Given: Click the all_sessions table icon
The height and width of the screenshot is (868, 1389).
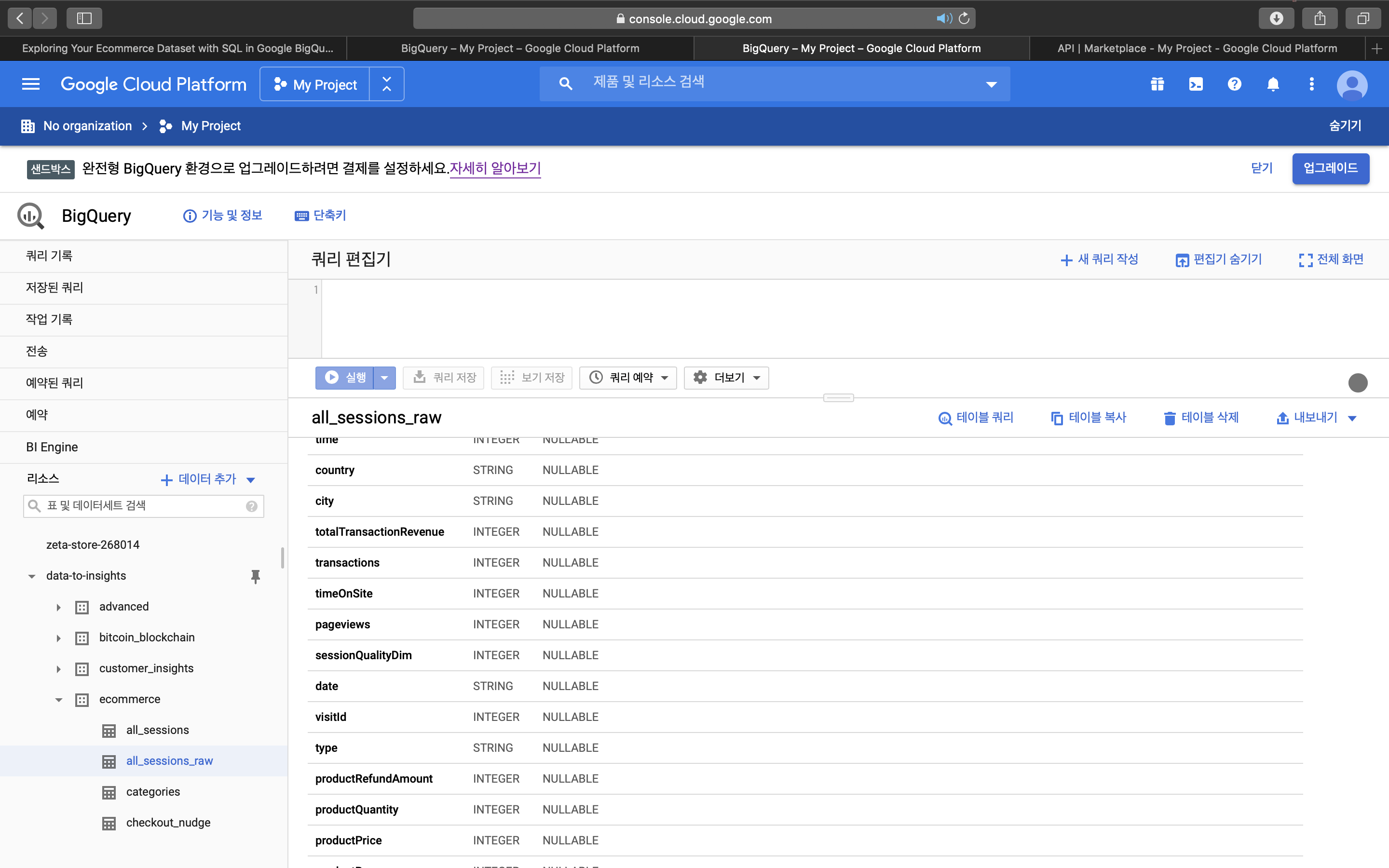Looking at the screenshot, I should coord(109,730).
